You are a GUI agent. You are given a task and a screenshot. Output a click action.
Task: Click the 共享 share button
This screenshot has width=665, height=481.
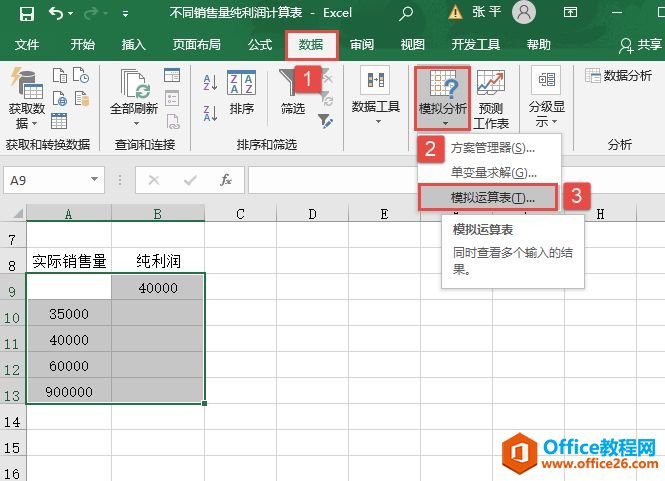[x=640, y=45]
